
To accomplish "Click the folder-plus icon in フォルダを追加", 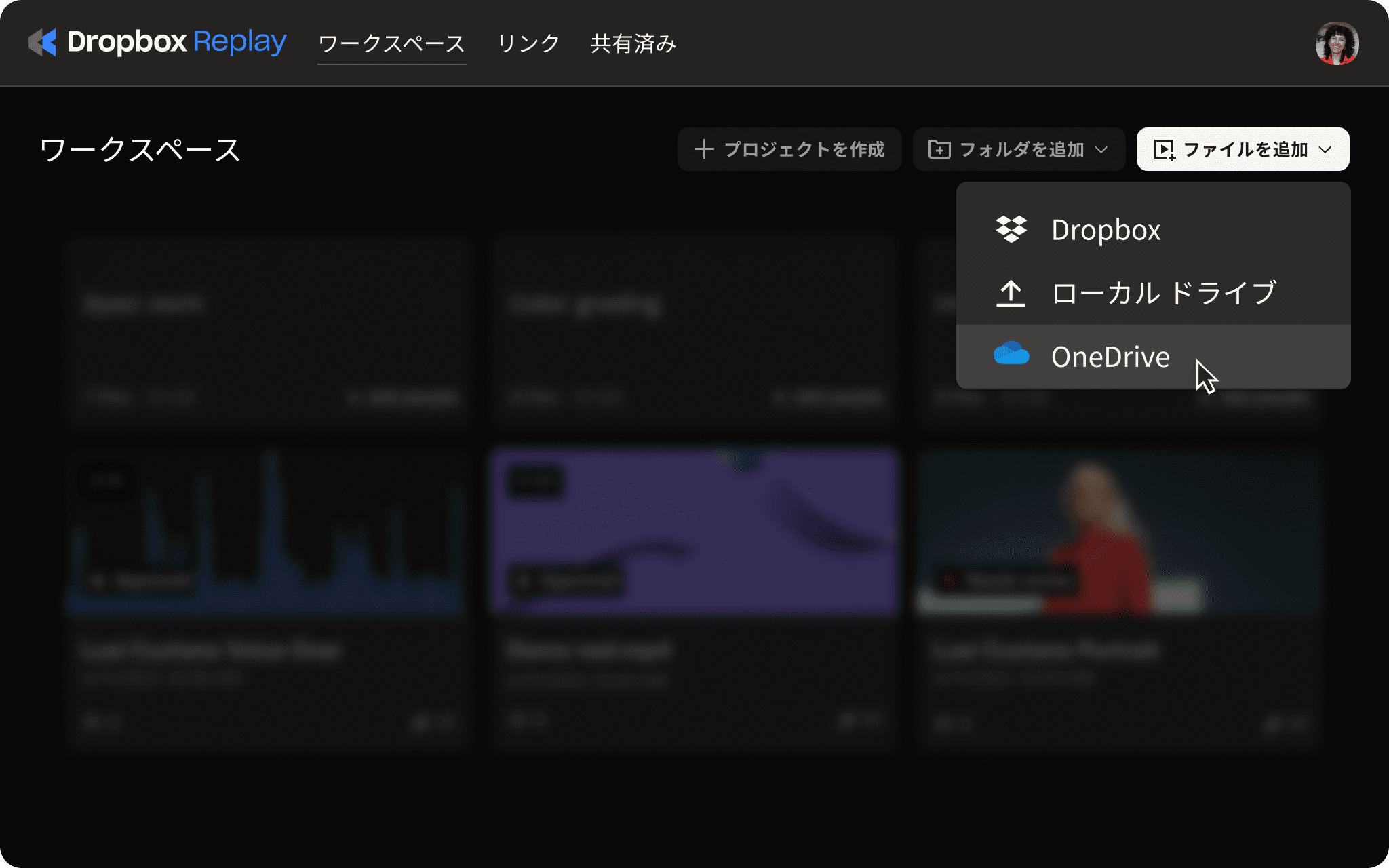I will (x=939, y=149).
